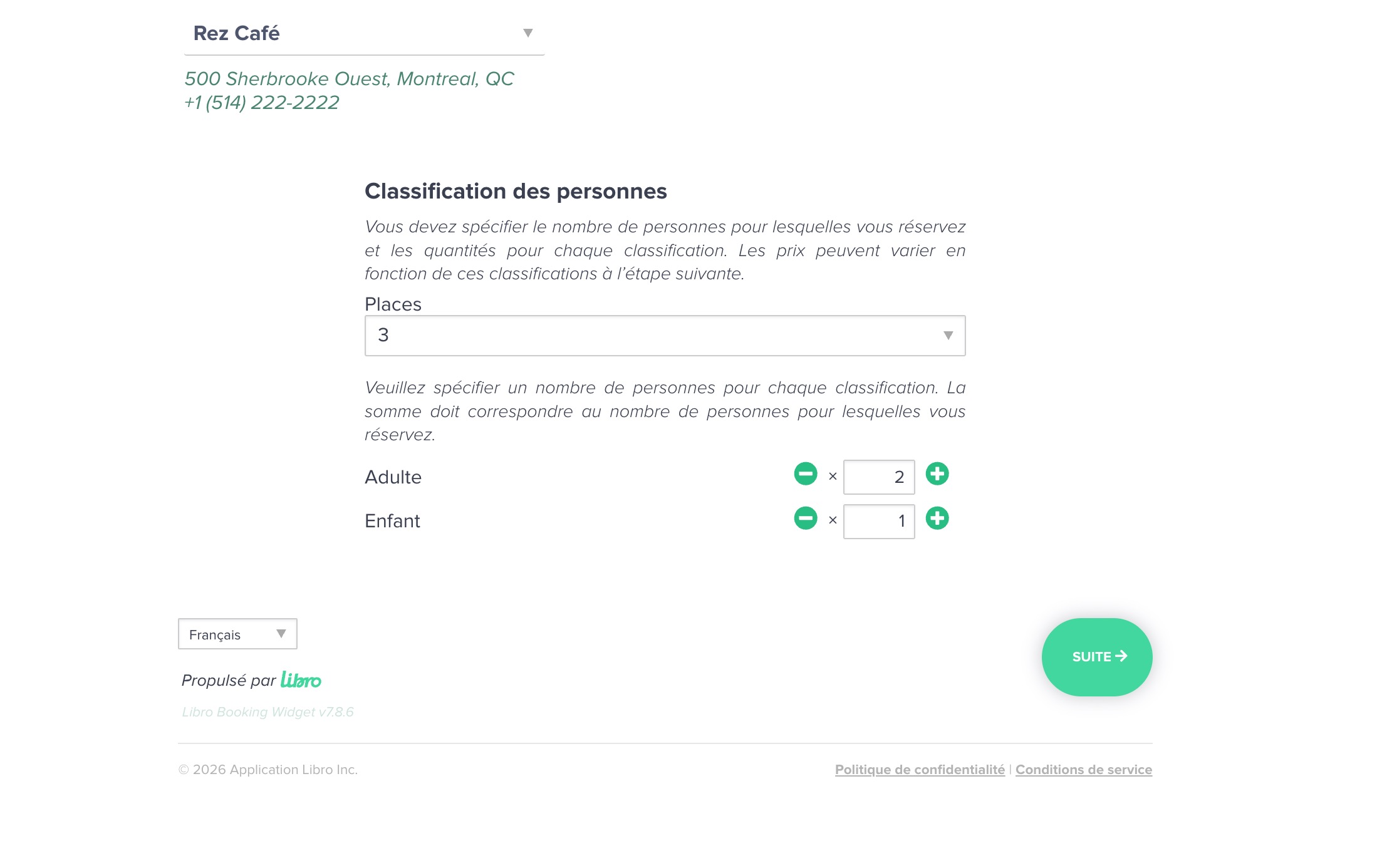
Task: Focus the Enfant quantity input field
Action: [878, 522]
